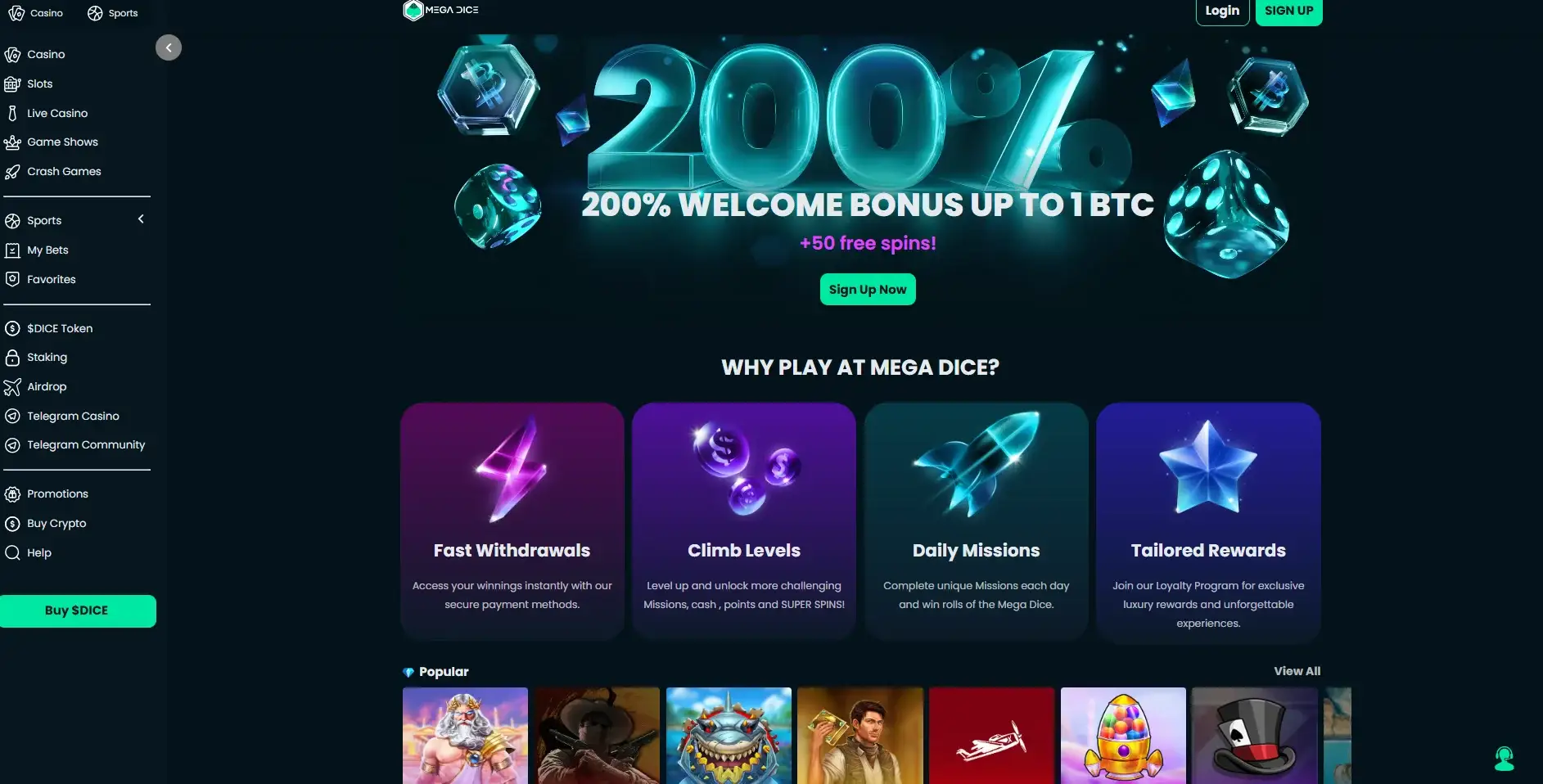Collapse the sidebar with the arrow button
1543x784 pixels.
click(x=169, y=47)
